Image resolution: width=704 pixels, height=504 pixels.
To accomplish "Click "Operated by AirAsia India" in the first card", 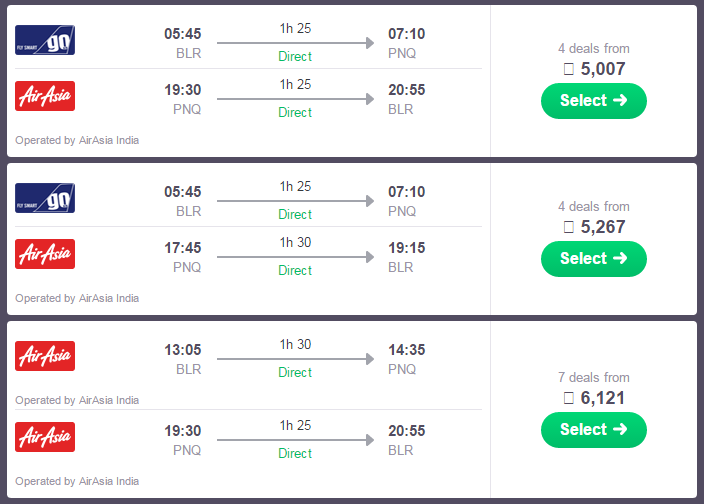I will coord(77,140).
